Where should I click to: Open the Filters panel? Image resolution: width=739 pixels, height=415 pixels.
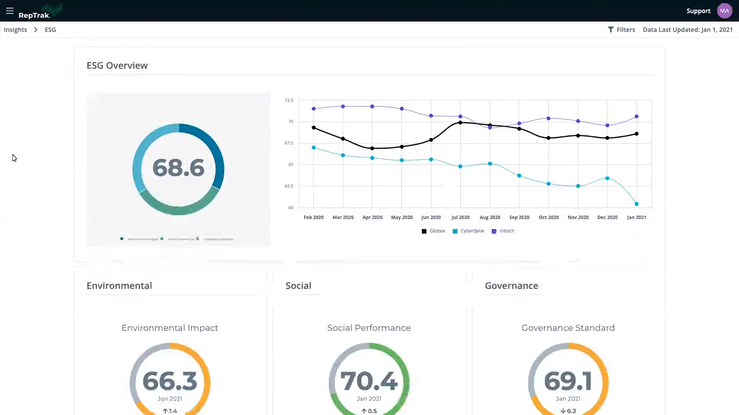tap(621, 29)
